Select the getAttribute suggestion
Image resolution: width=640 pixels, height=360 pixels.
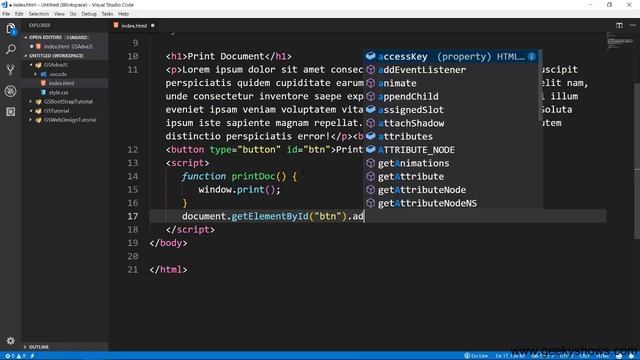pyautogui.click(x=451, y=176)
